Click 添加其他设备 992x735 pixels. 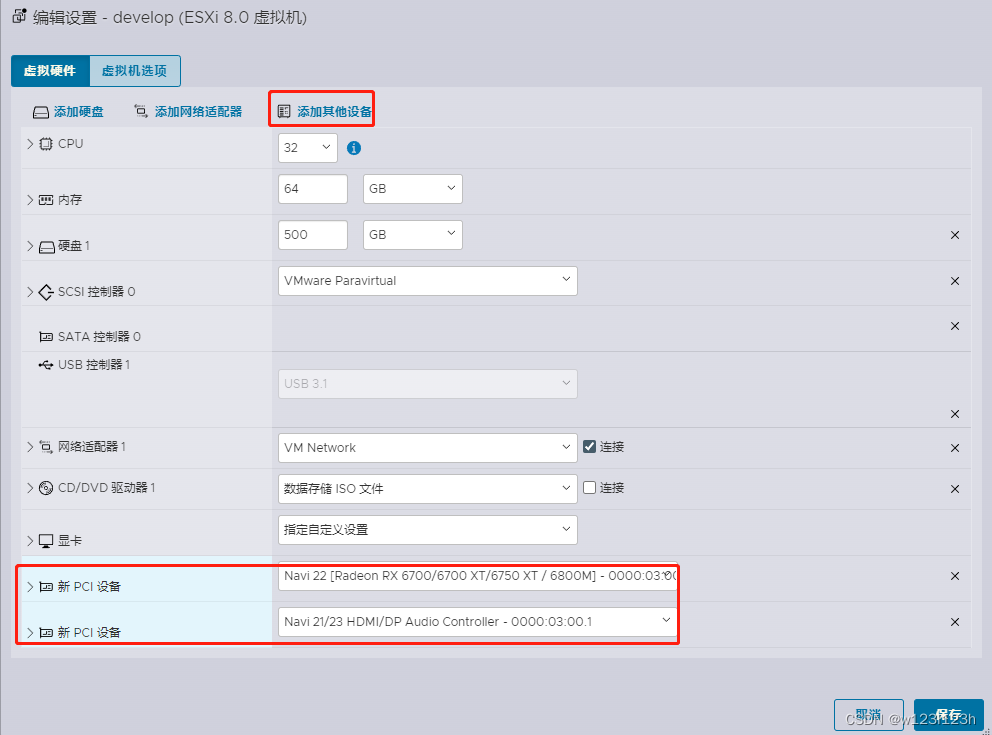point(325,112)
